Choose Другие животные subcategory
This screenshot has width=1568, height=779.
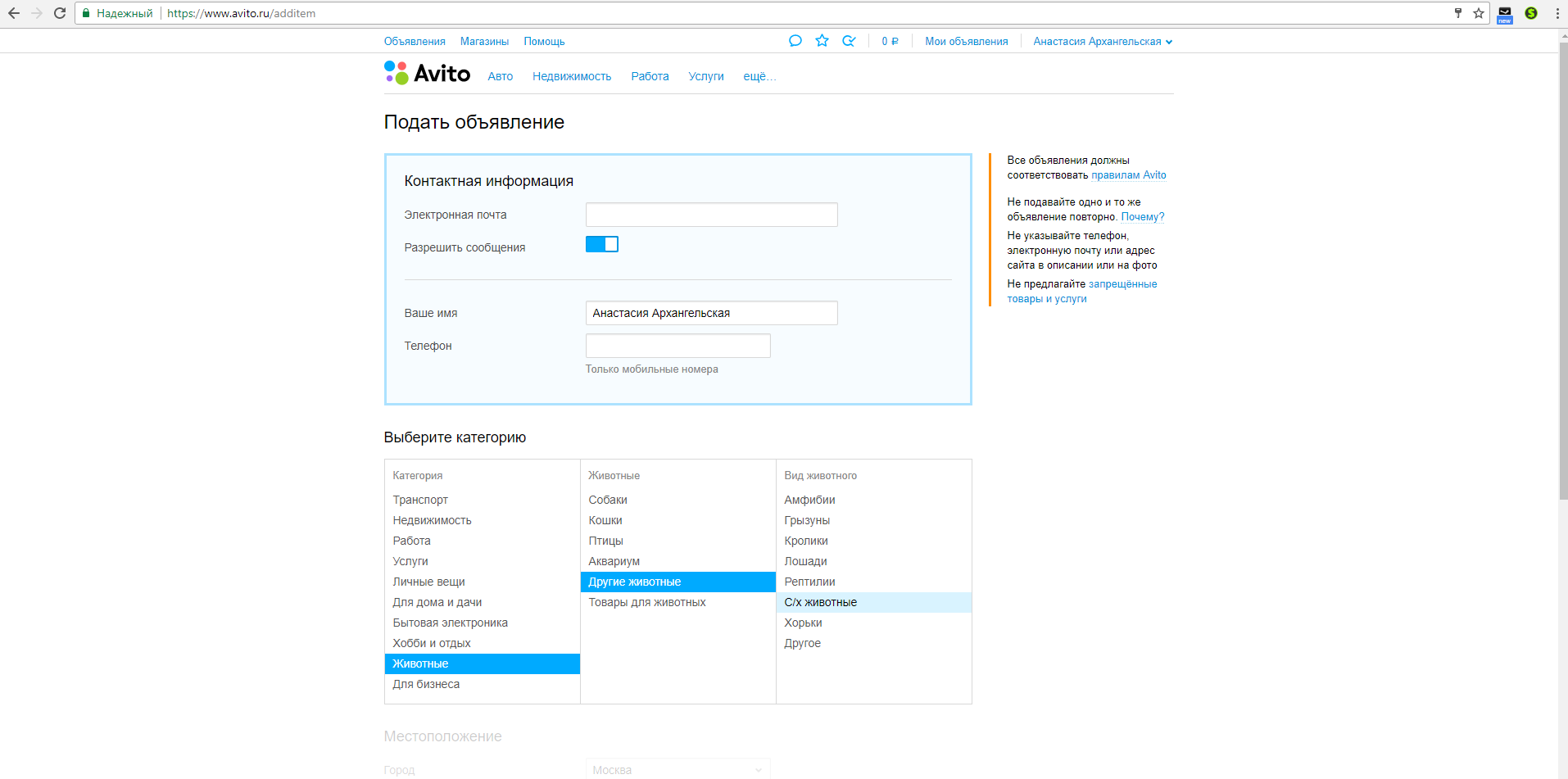[678, 582]
